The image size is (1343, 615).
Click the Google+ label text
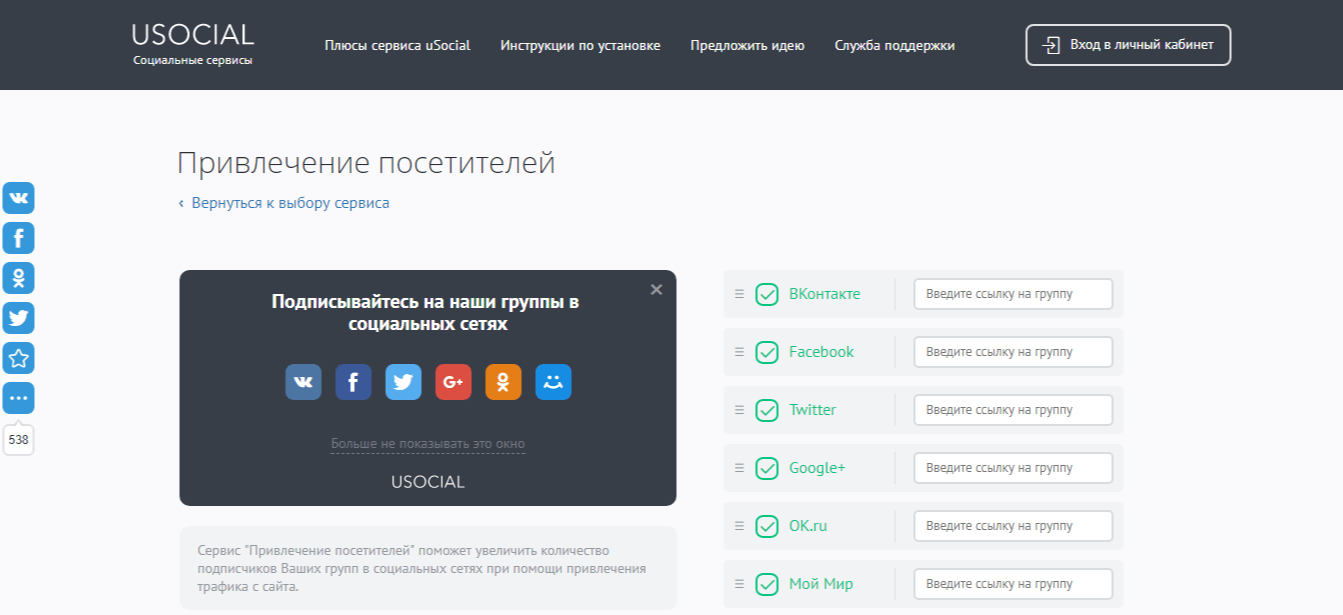[817, 468]
